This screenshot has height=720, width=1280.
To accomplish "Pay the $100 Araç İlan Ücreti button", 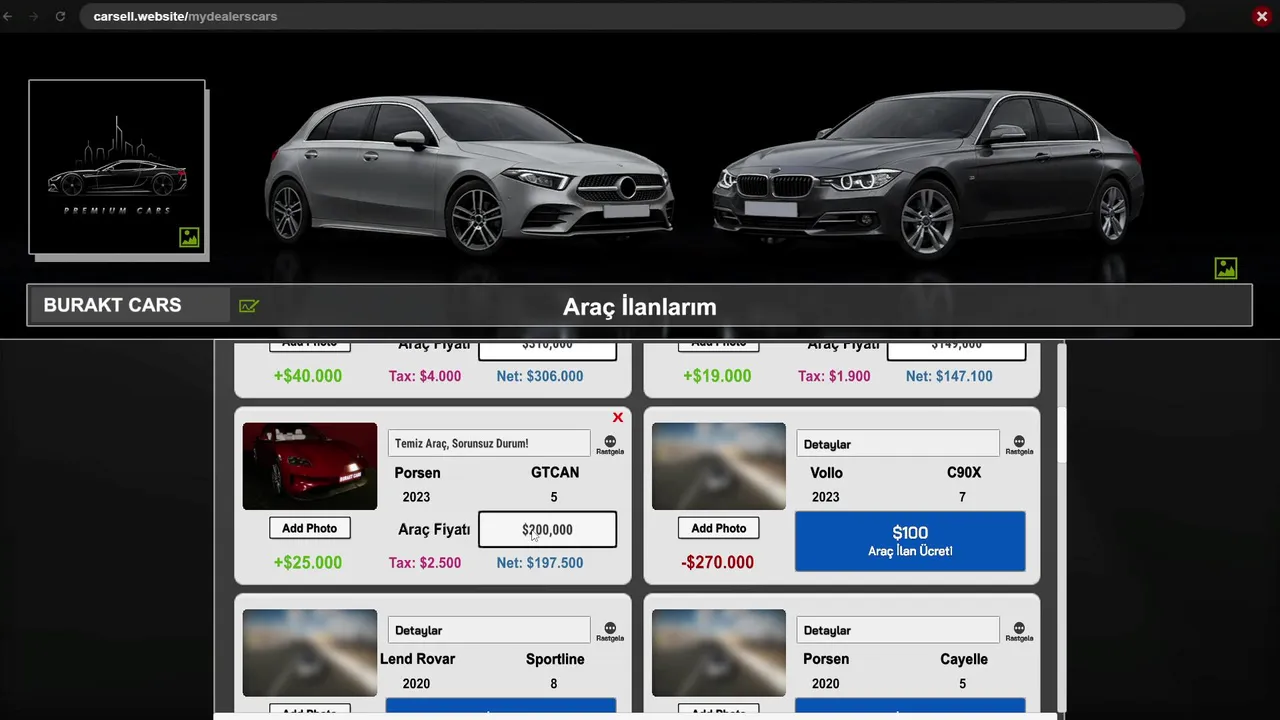I will click(x=910, y=541).
